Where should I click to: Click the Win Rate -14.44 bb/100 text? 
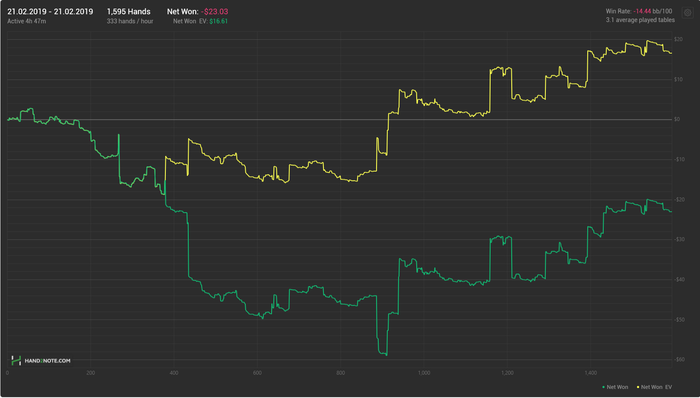639,11
